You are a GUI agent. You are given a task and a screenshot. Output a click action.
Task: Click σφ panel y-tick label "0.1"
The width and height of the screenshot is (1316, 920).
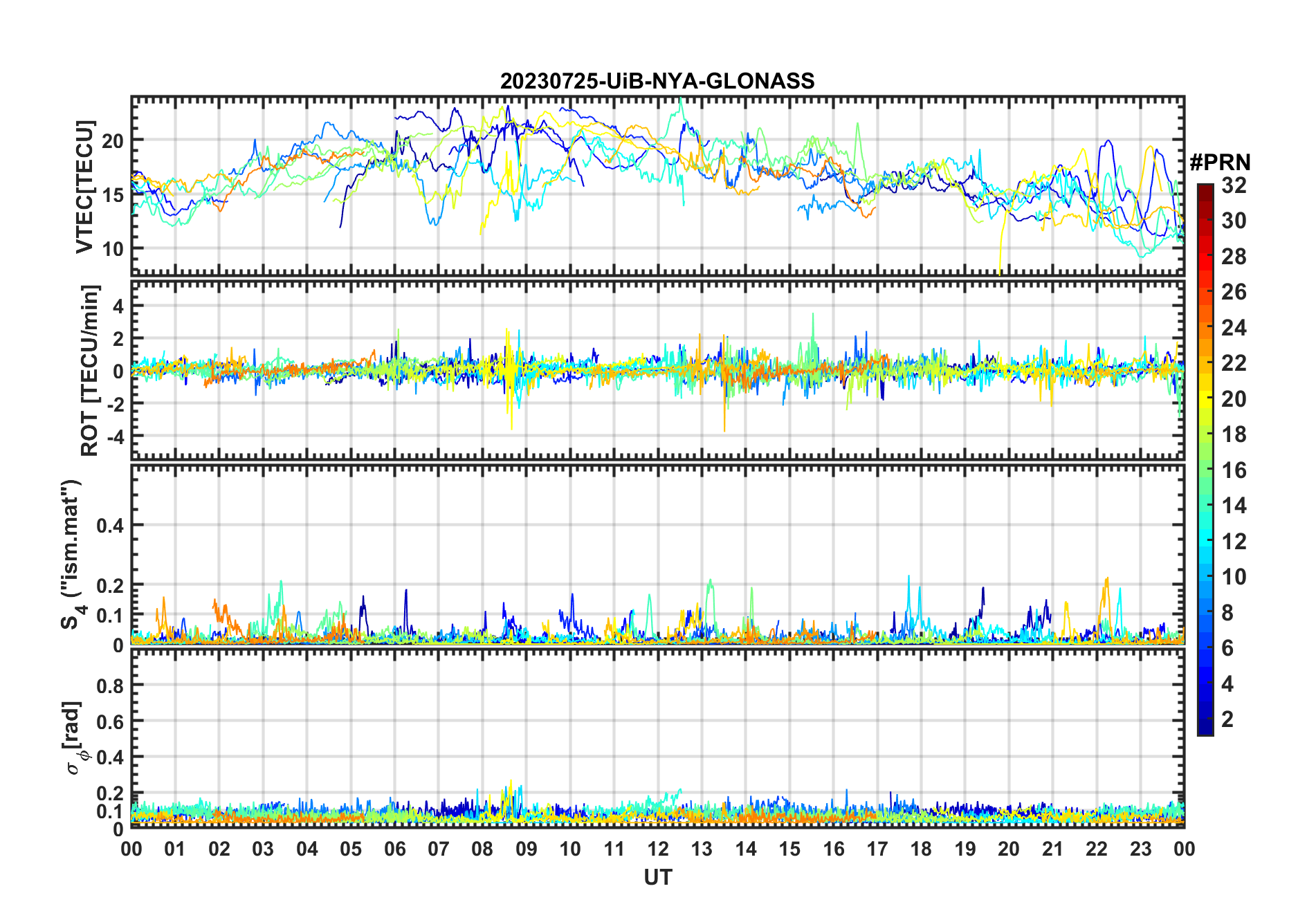[x=110, y=811]
